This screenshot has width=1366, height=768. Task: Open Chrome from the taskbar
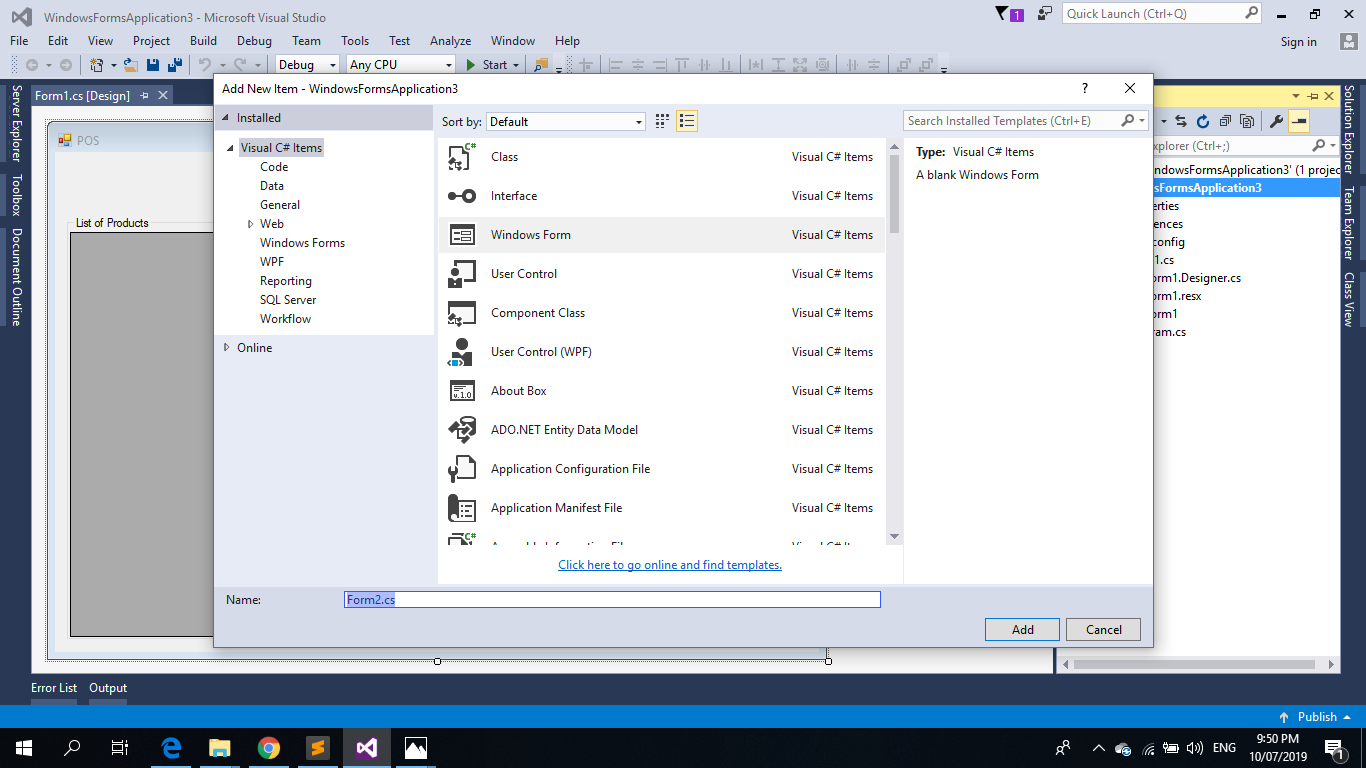268,748
